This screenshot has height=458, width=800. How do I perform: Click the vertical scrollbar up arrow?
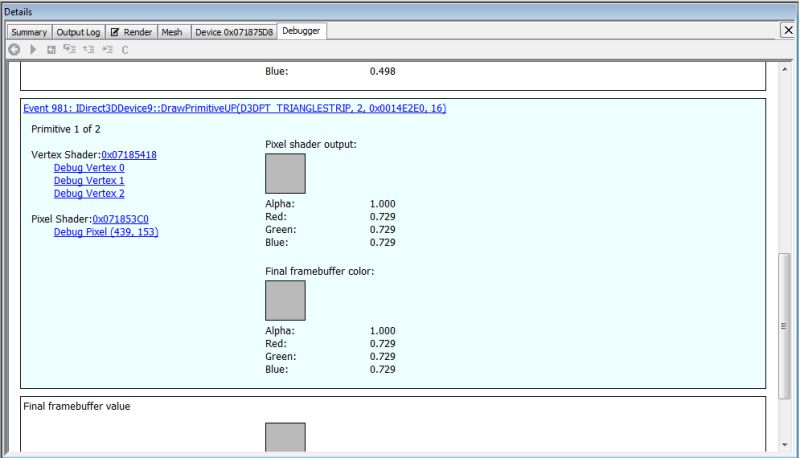(785, 69)
